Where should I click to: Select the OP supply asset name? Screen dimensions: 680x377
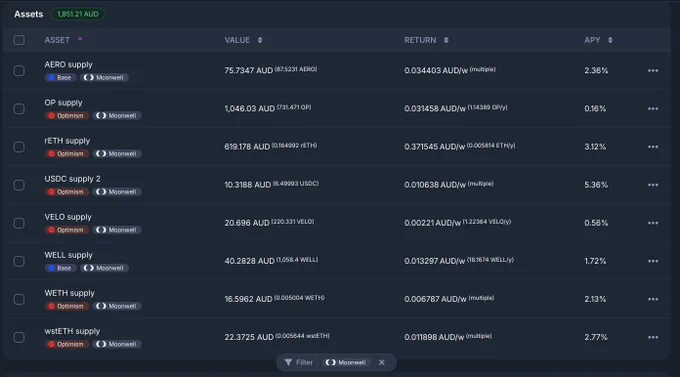[63, 102]
